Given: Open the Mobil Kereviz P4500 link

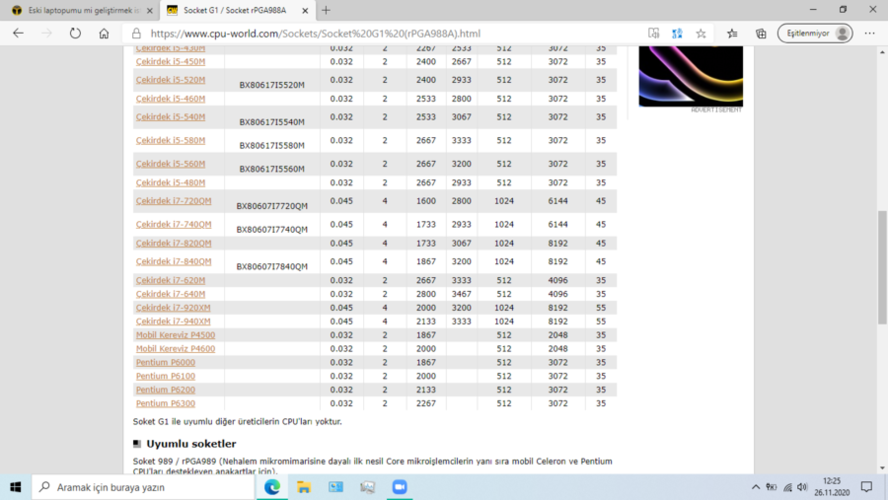Looking at the screenshot, I should coord(176,335).
